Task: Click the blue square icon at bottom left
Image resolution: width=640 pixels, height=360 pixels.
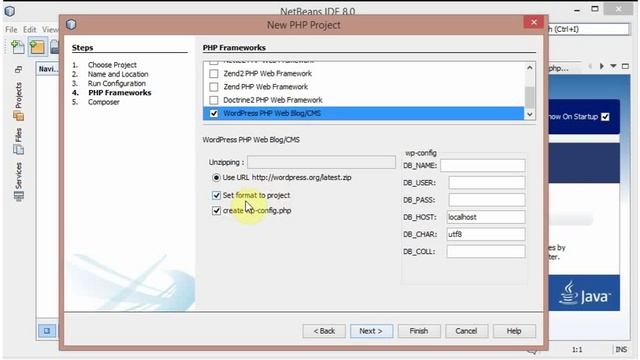Action: tap(47, 331)
